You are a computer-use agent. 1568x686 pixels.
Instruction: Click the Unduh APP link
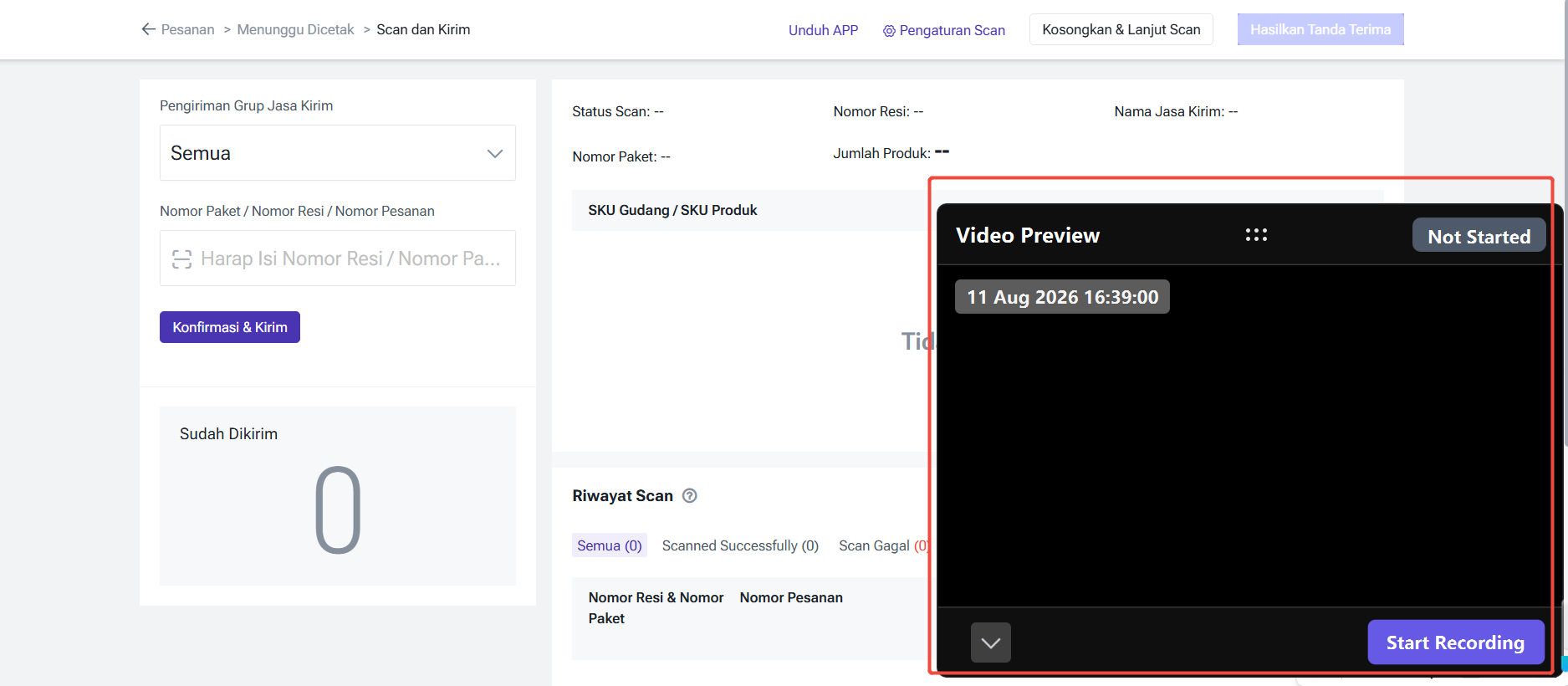coord(823,30)
